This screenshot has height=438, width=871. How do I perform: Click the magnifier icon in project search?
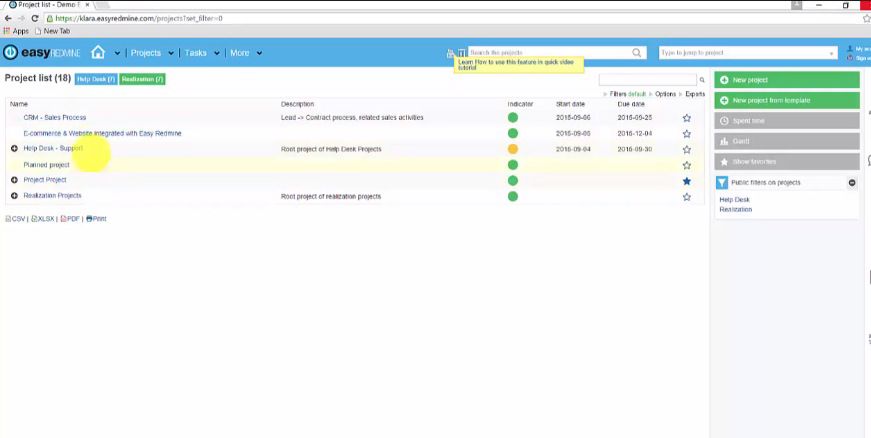click(637, 53)
